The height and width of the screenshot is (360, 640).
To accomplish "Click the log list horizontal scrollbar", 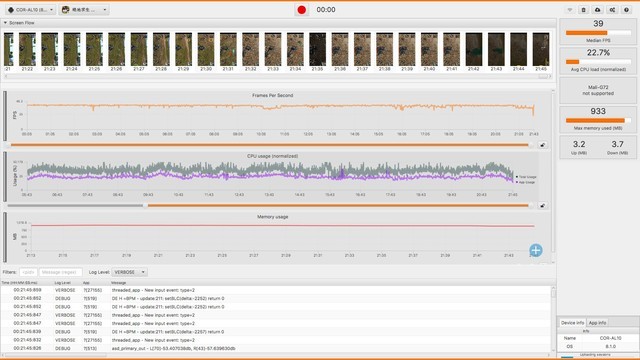I will [55, 355].
